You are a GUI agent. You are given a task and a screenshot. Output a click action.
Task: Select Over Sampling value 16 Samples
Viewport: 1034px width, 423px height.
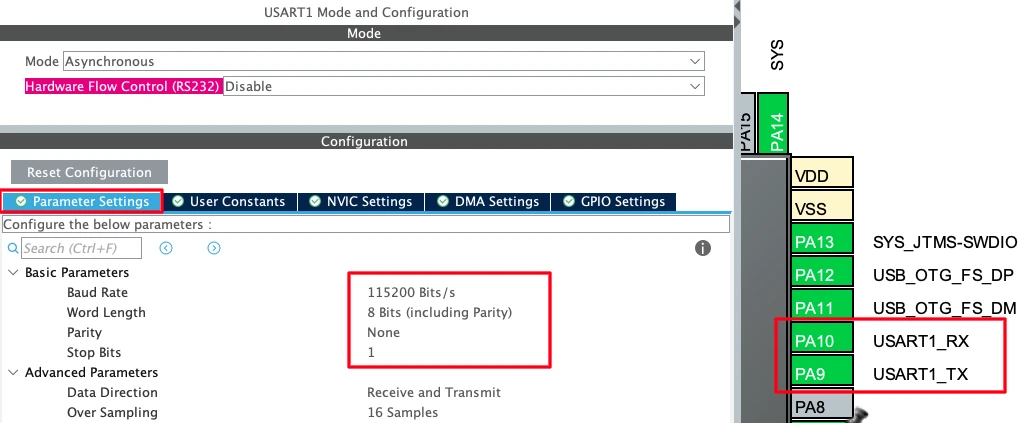point(402,413)
